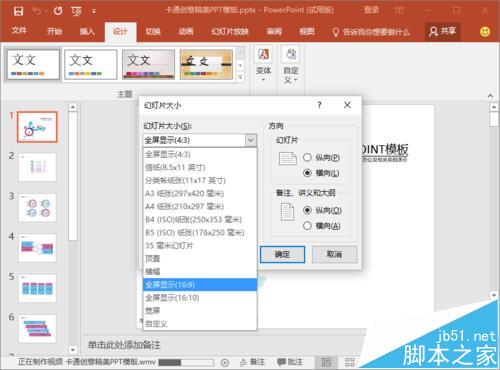
Task: Click the 共享 share button
Action: pyautogui.click(x=442, y=31)
